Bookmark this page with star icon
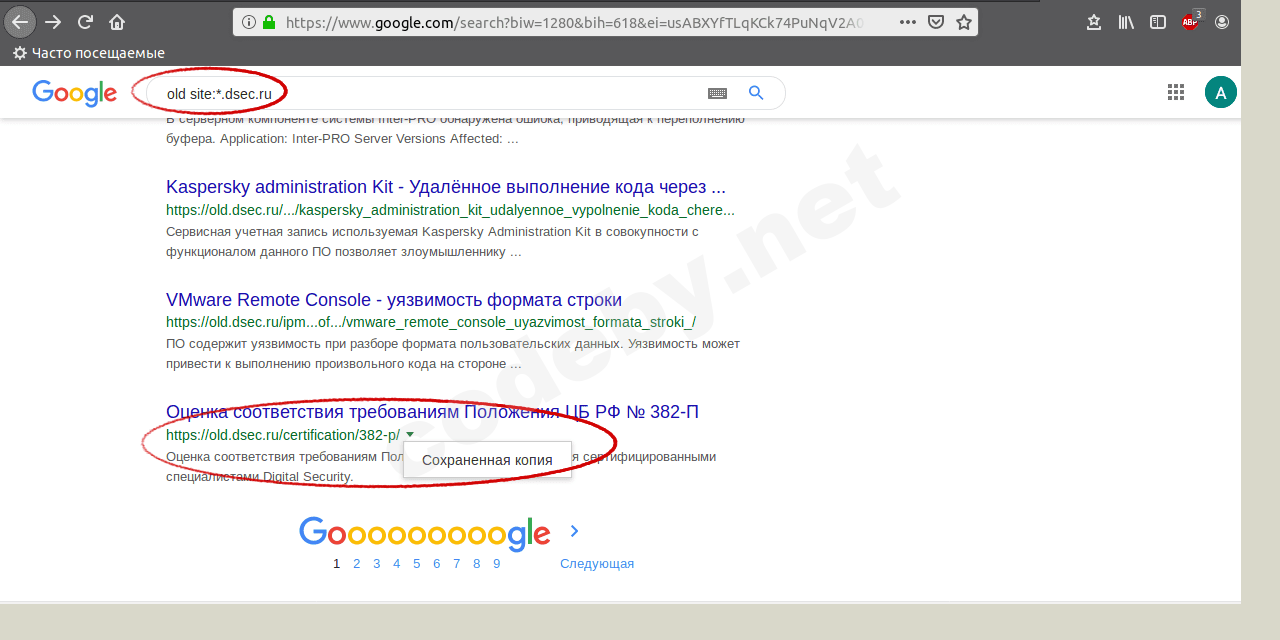Screen dimensions: 1280x640 tap(964, 22)
